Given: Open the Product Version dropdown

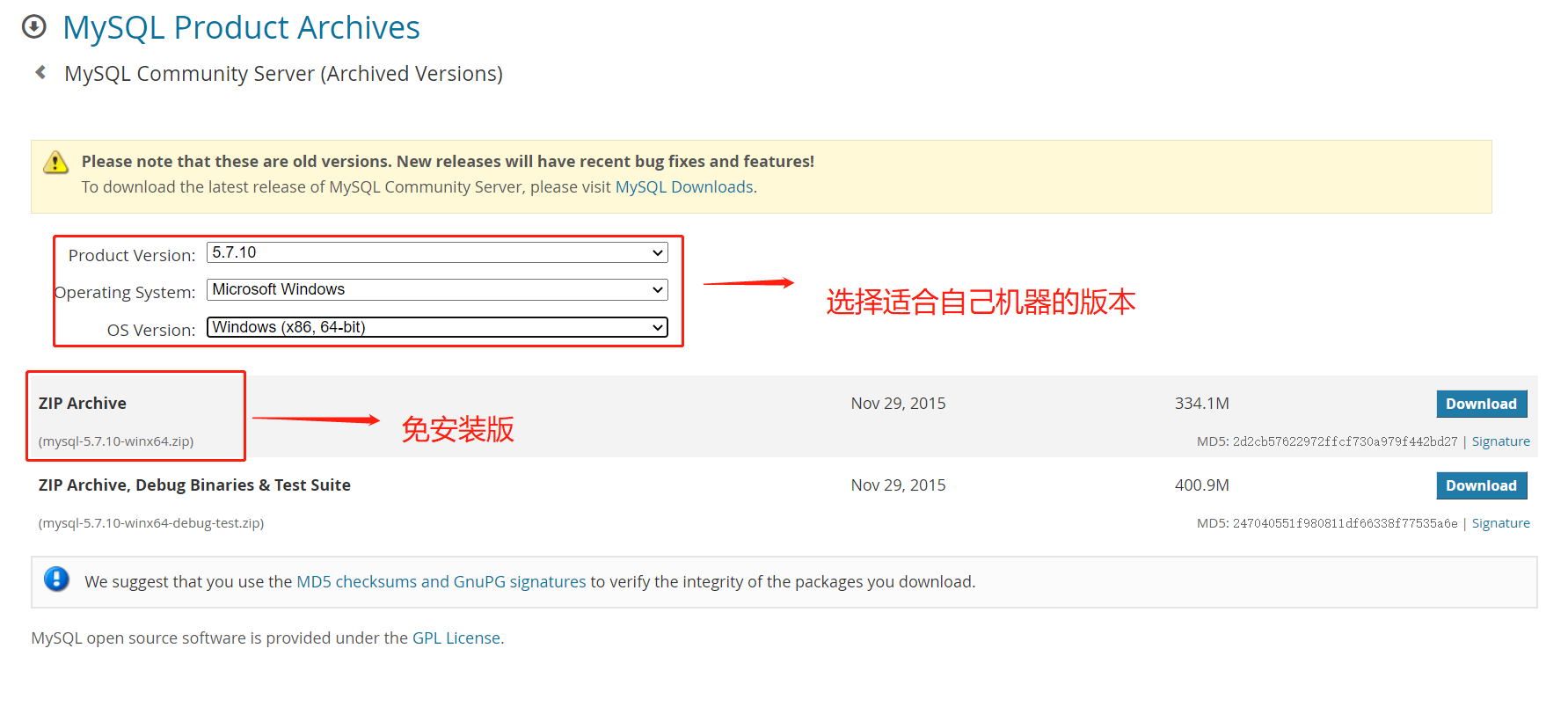Looking at the screenshot, I should (x=437, y=253).
